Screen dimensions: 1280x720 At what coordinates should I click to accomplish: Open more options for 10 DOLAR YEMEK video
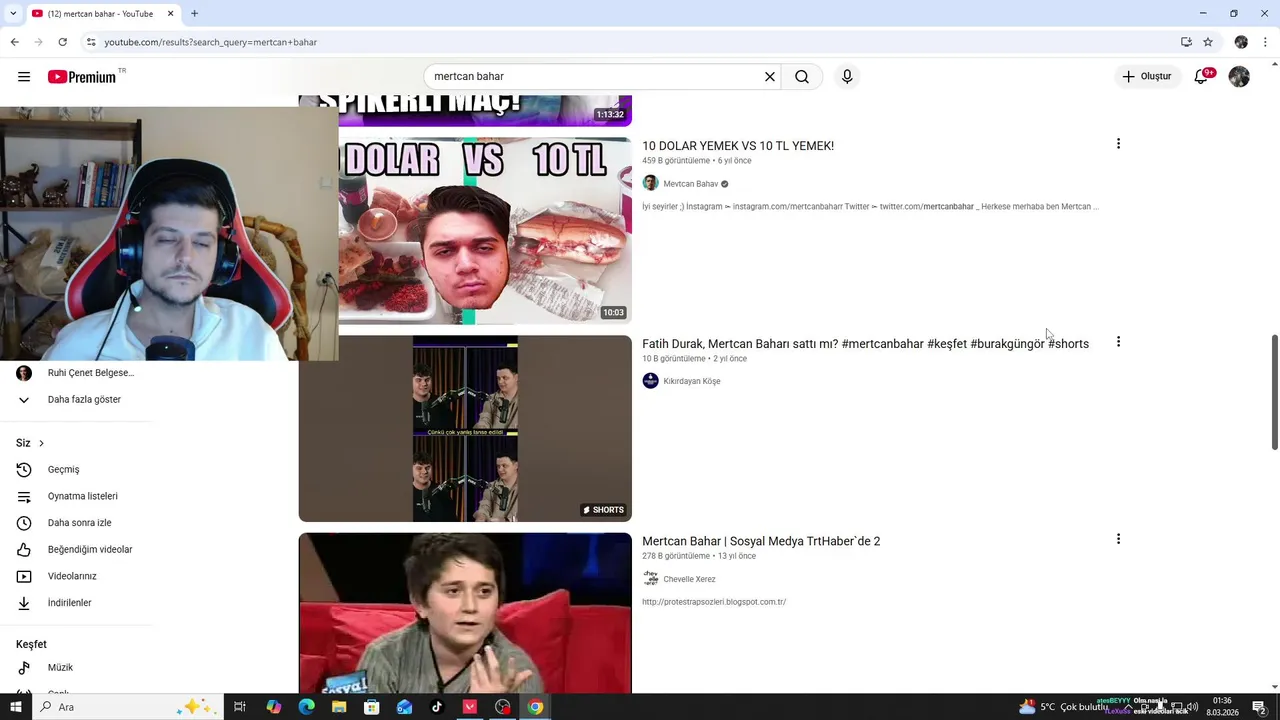point(1118,144)
